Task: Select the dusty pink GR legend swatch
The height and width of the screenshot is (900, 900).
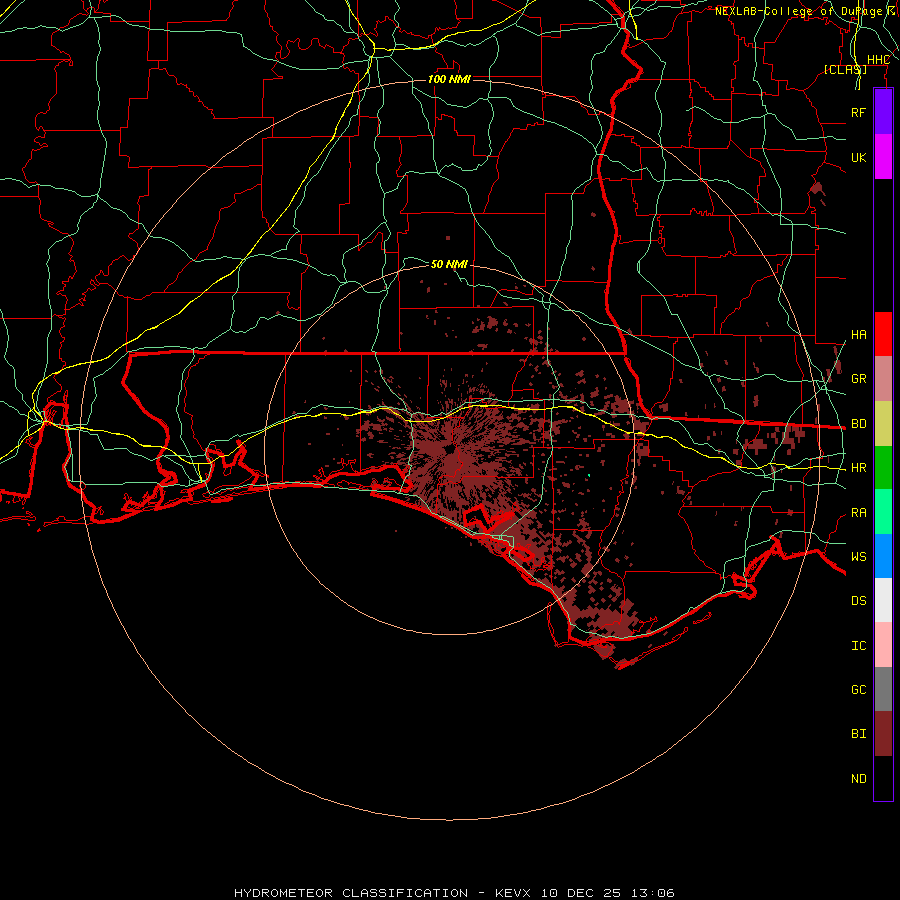Action: (883, 379)
